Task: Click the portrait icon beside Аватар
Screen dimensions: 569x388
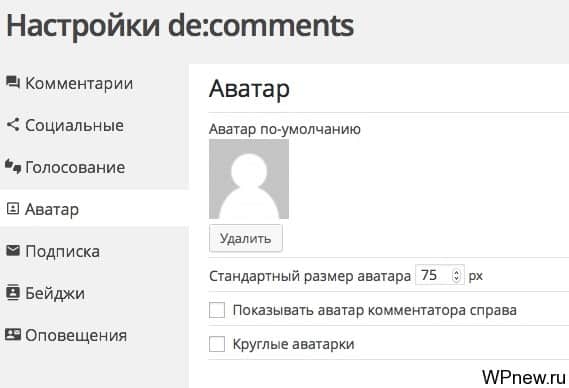Action: (x=13, y=209)
